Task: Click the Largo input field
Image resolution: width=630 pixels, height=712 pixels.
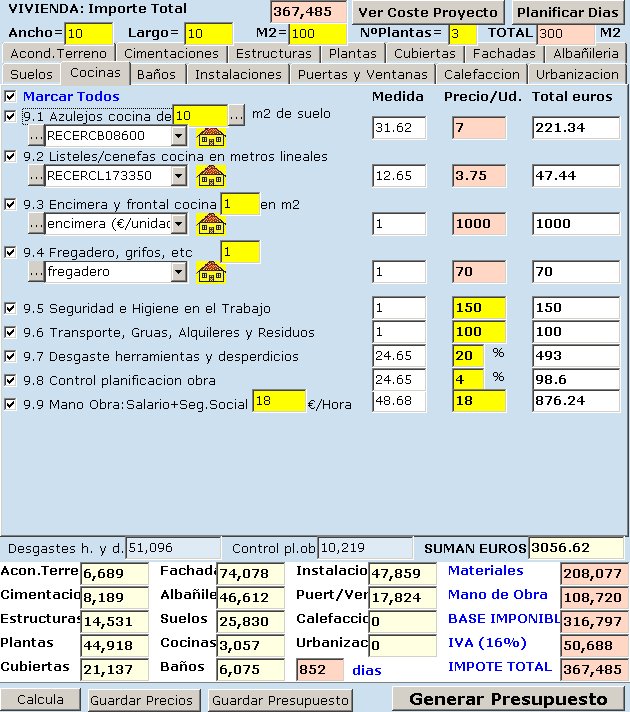Action: tap(208, 34)
